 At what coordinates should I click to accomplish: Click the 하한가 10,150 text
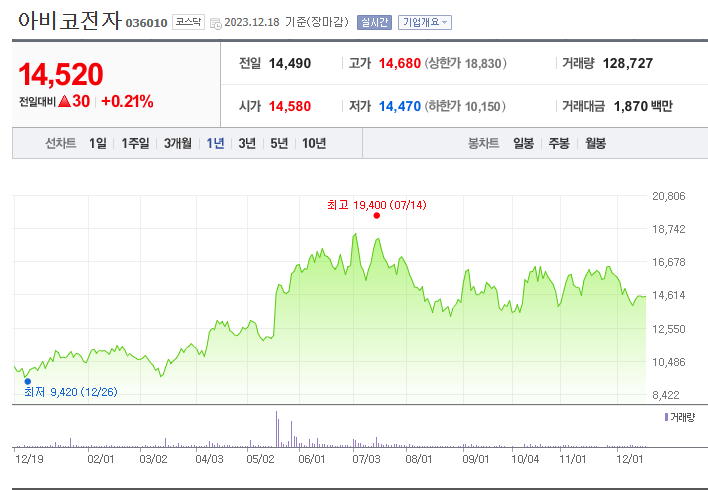465,107
